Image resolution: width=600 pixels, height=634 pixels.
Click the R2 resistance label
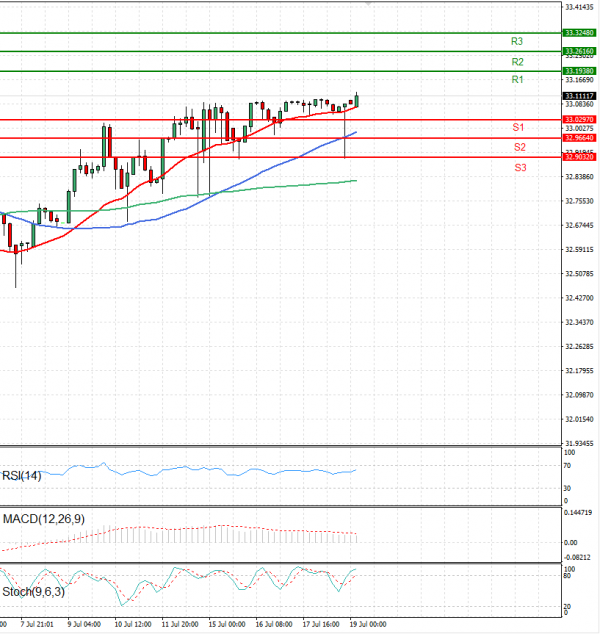(517, 61)
